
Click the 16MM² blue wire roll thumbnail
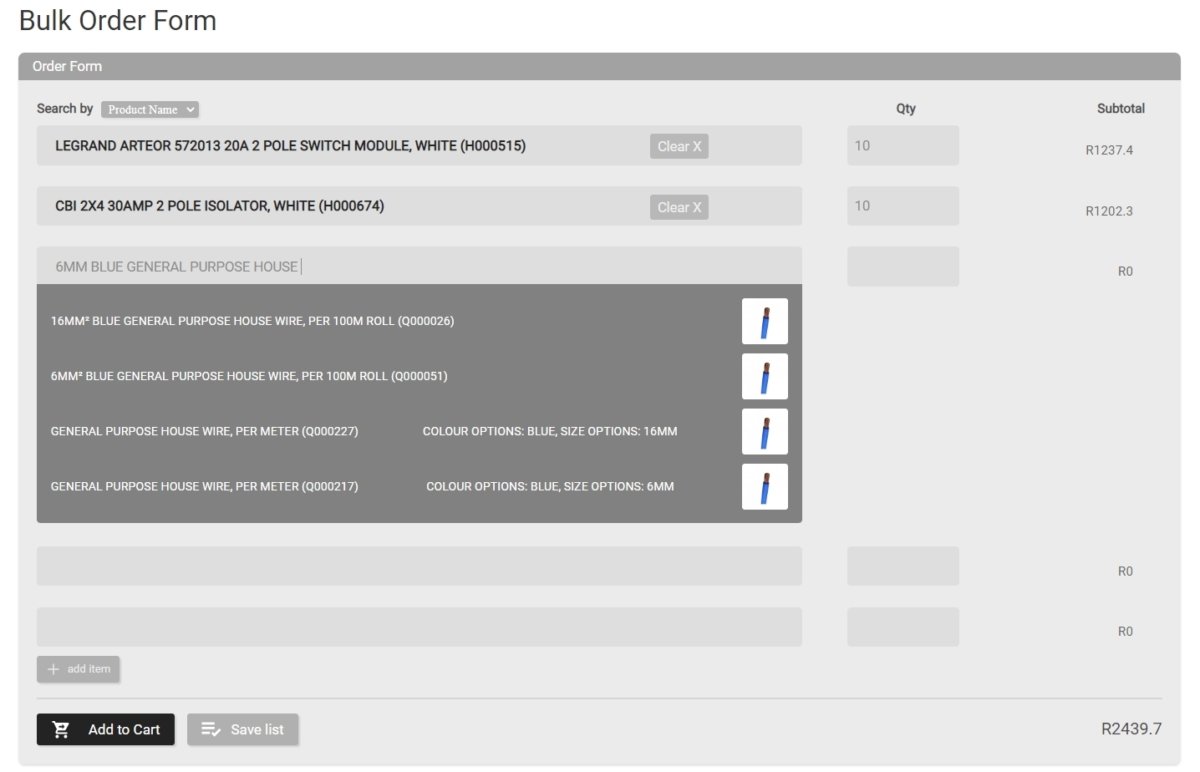764,322
